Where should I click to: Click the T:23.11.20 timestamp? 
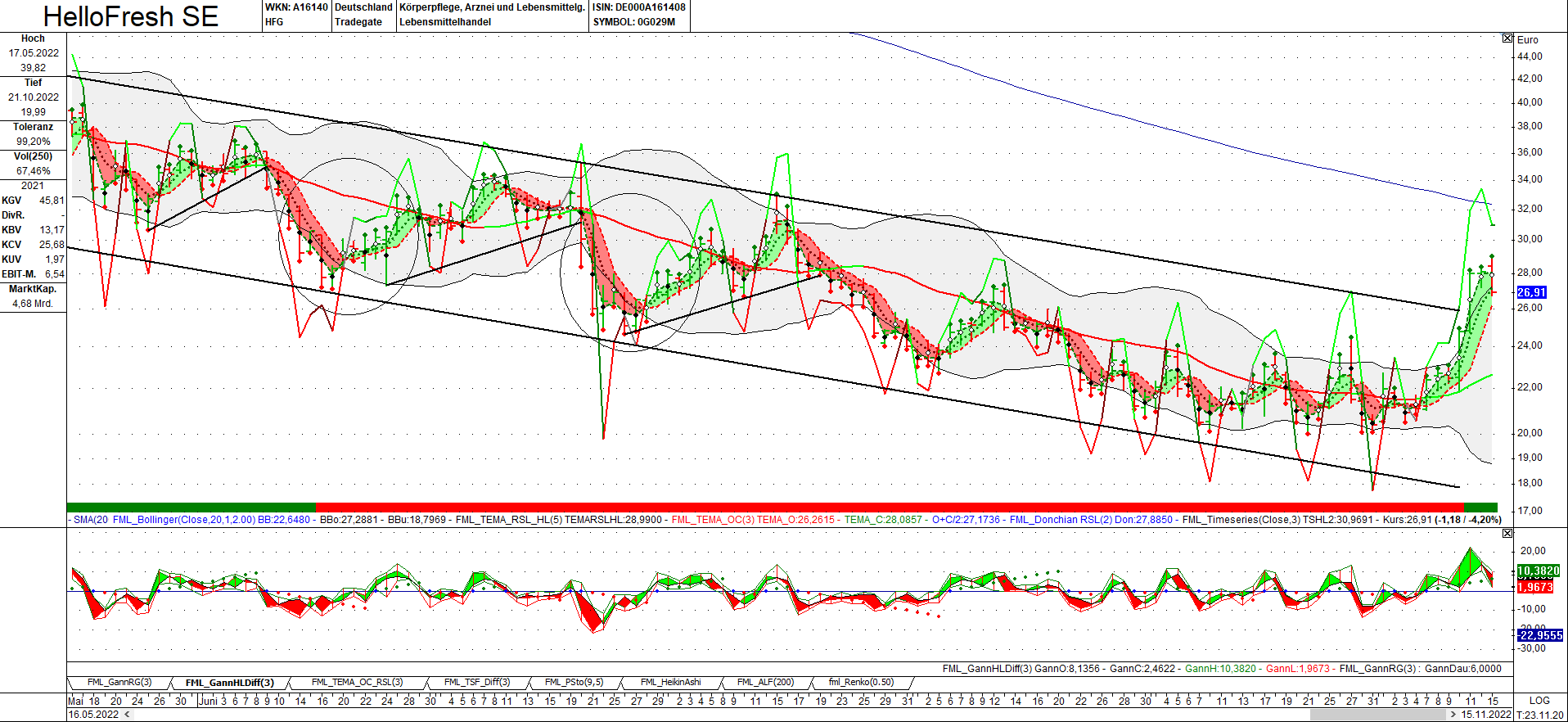pos(1539,715)
